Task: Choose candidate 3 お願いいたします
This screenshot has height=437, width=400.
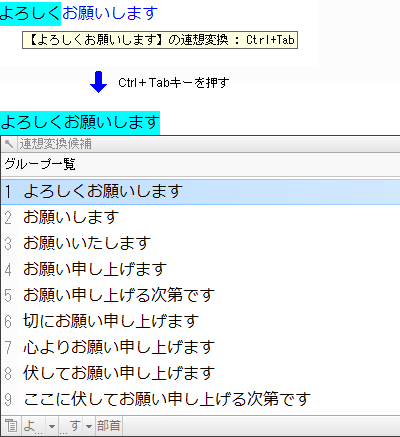Action: point(200,243)
